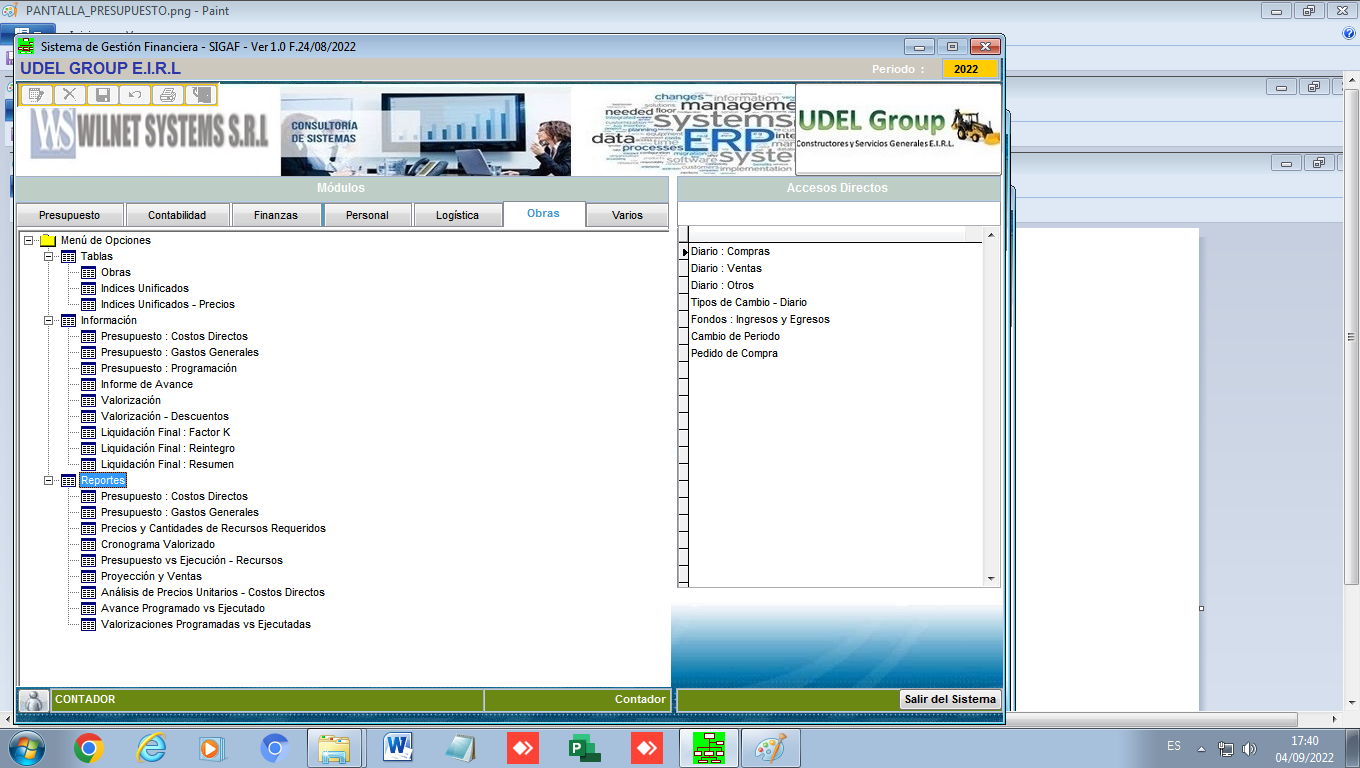Open Microsoft Word from the taskbar

pyautogui.click(x=398, y=747)
